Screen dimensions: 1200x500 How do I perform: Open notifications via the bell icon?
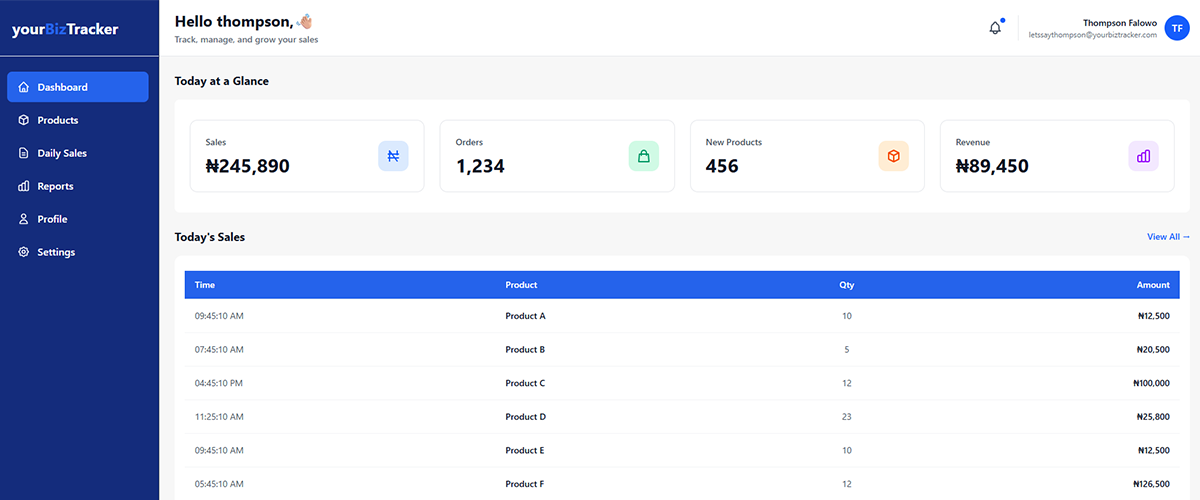click(995, 28)
